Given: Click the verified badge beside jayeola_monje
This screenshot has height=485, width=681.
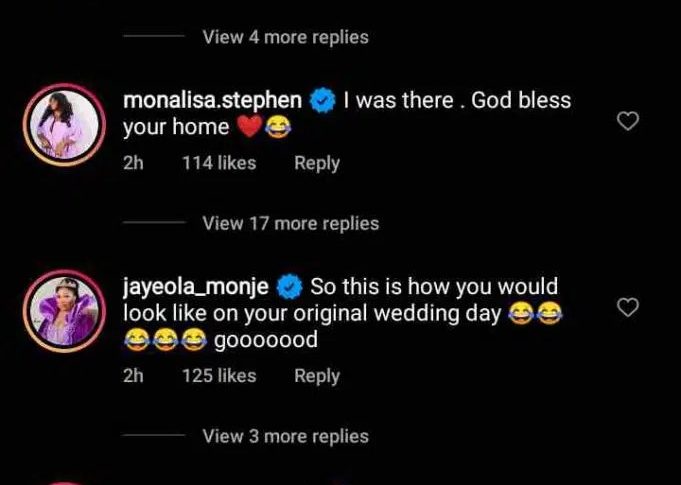Looking at the screenshot, I should point(289,287).
